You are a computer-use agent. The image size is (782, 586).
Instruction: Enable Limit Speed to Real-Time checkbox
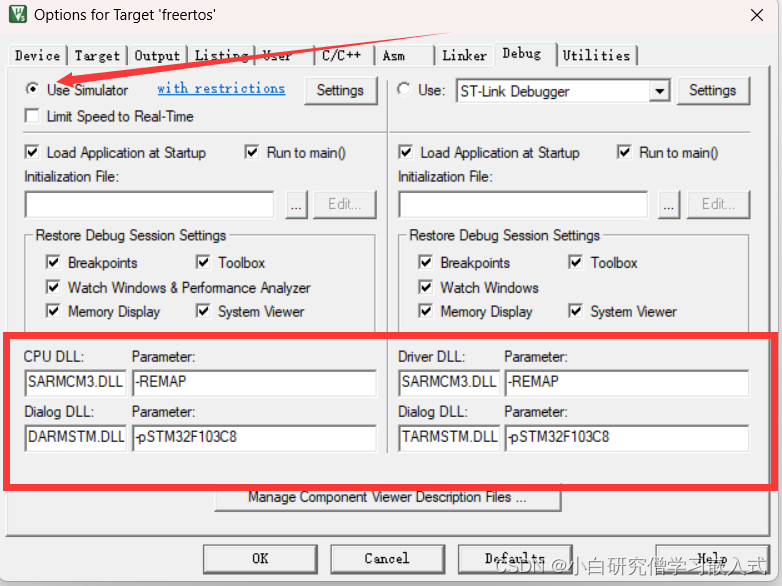click(32, 116)
